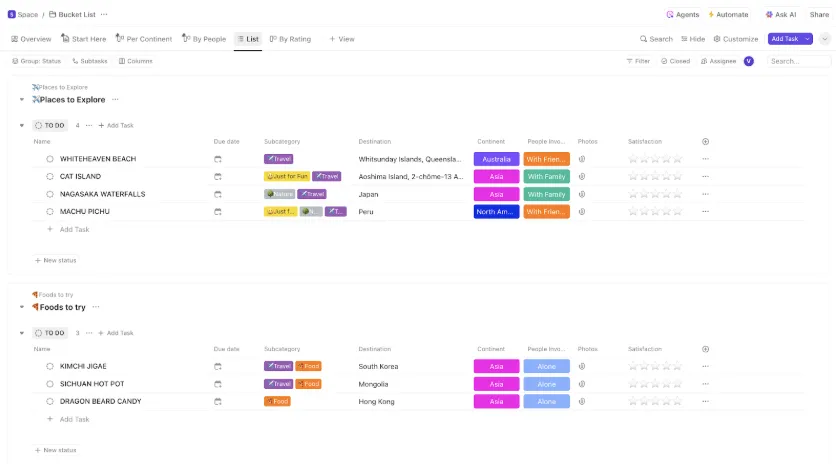The image size is (836, 464).
Task: Open Automate menu
Action: coord(728,14)
